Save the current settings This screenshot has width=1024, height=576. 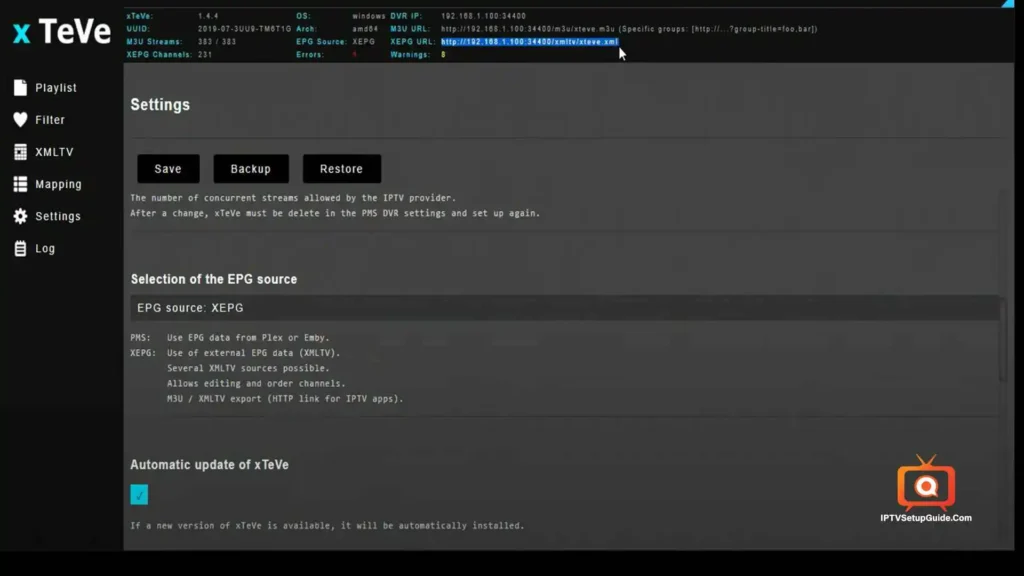(167, 168)
